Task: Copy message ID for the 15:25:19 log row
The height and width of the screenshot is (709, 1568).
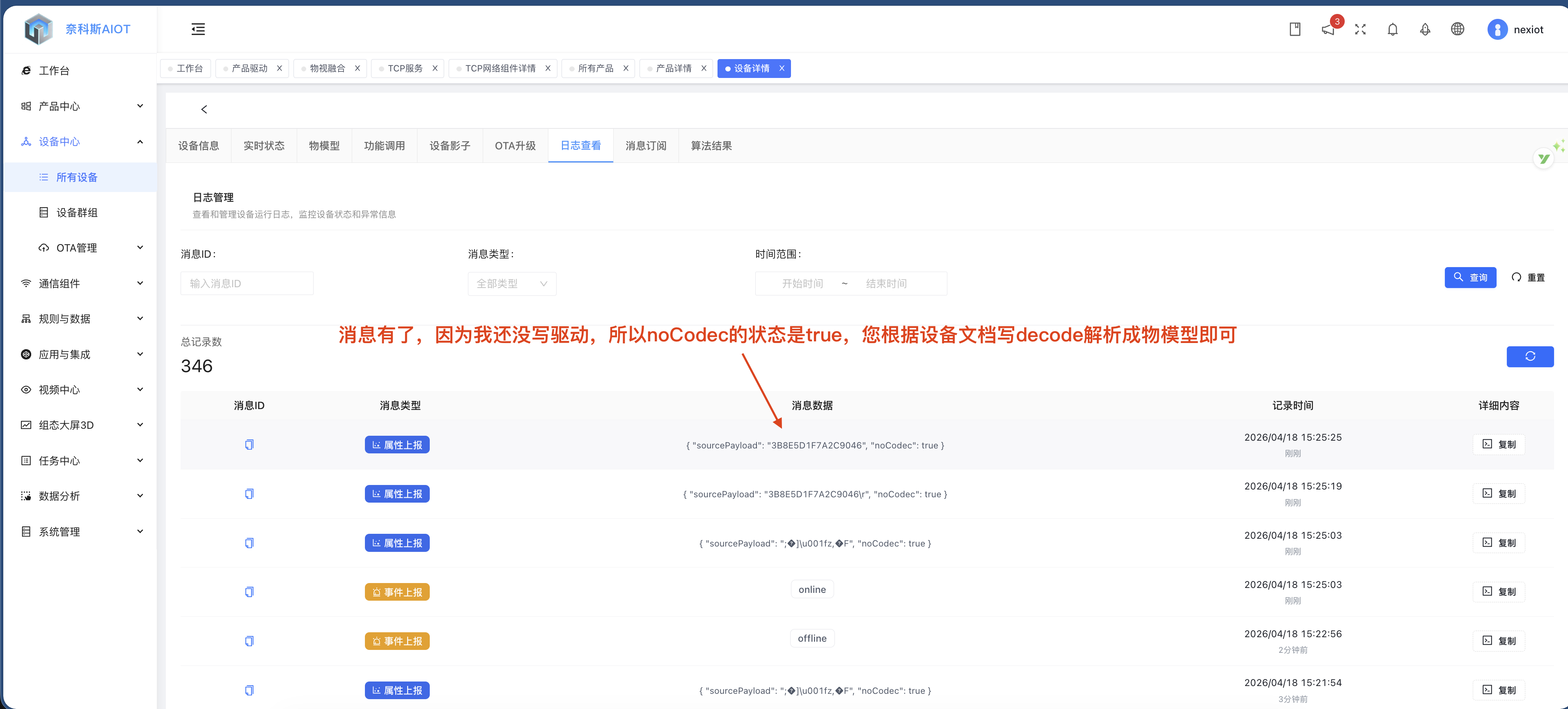Action: [x=249, y=494]
